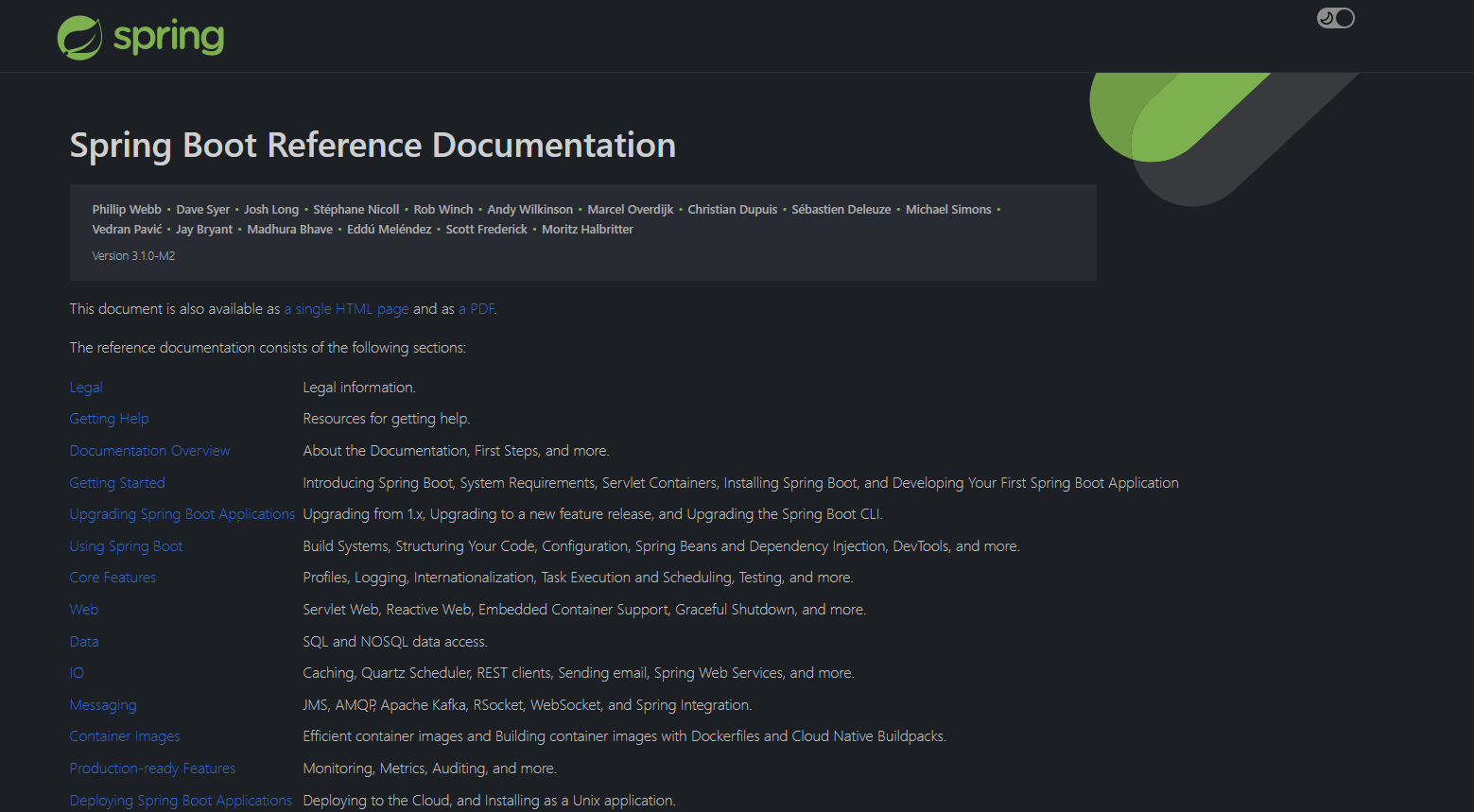Click 'About the Documentation, First Steps' description
The image size is (1474, 812).
tap(456, 451)
